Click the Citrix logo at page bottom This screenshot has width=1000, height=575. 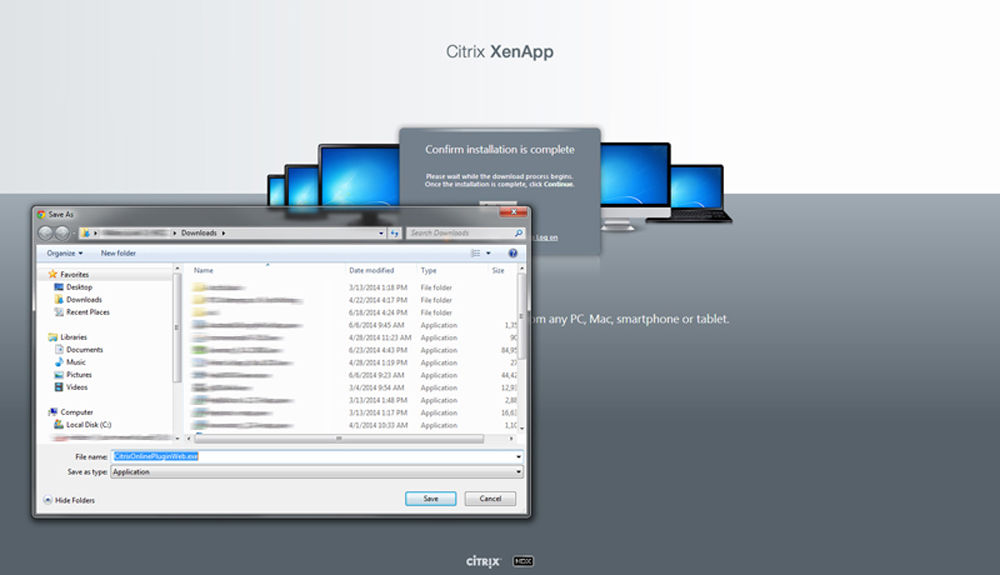pos(484,561)
